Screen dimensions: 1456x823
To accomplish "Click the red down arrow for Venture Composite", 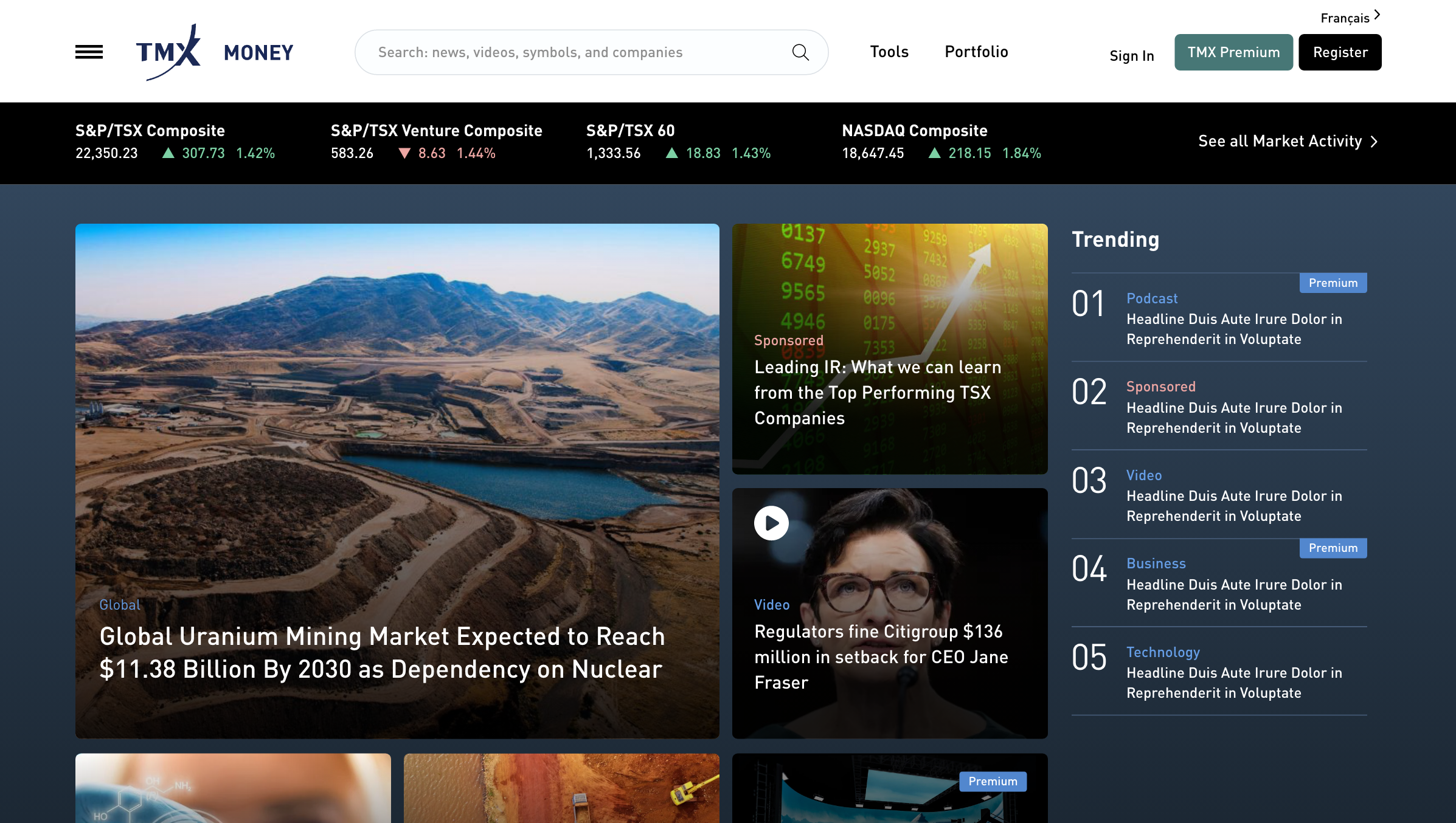I will click(404, 153).
